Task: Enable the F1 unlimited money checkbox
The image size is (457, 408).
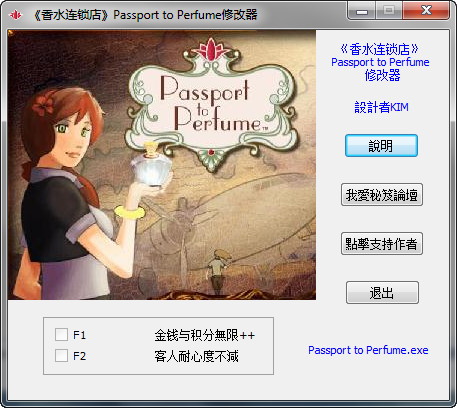Action: pos(61,334)
